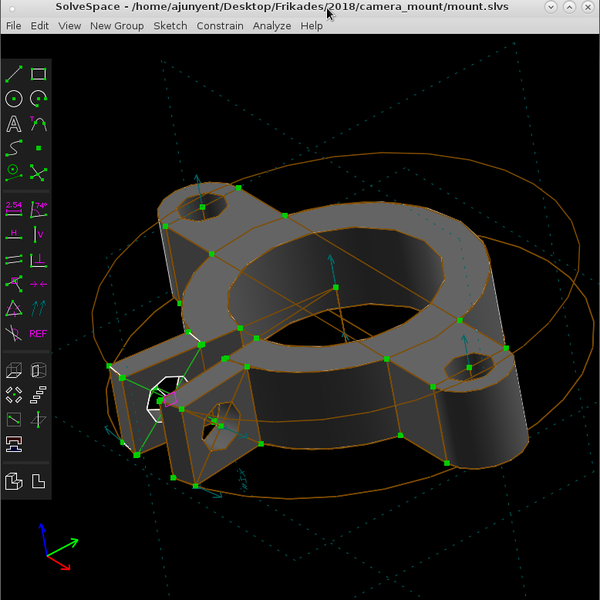Expand the New Group menu

tap(117, 26)
